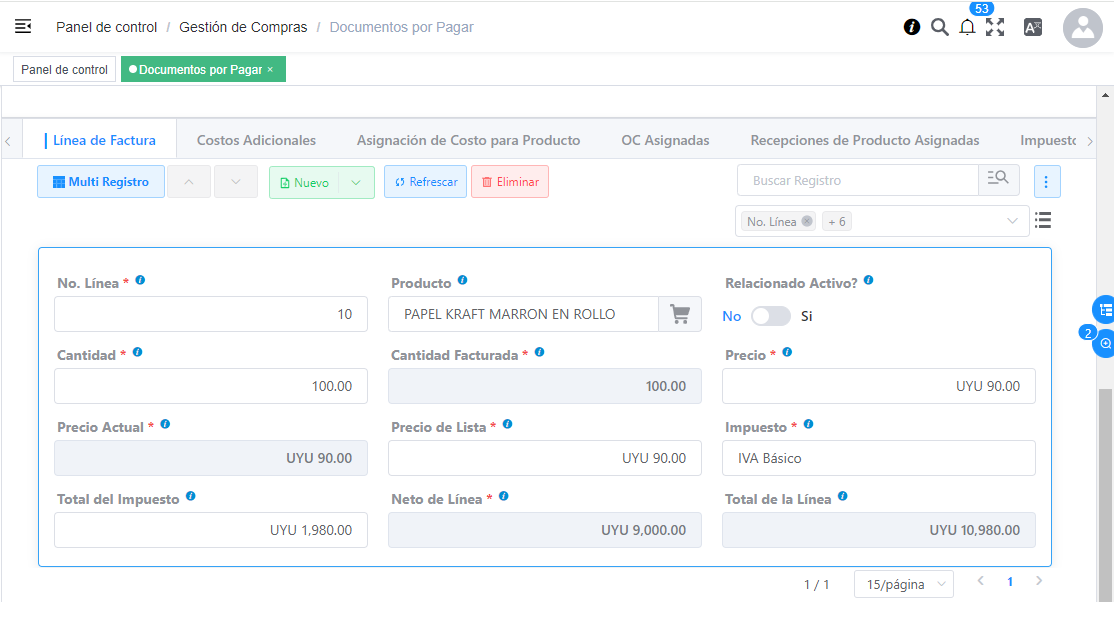Open the OC Asignadas tab
This screenshot has width=1116, height=632.
(665, 140)
